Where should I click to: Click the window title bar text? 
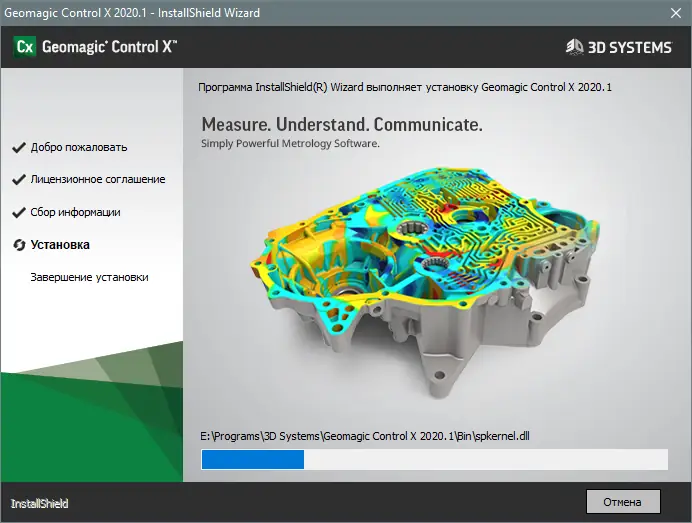pyautogui.click(x=132, y=13)
